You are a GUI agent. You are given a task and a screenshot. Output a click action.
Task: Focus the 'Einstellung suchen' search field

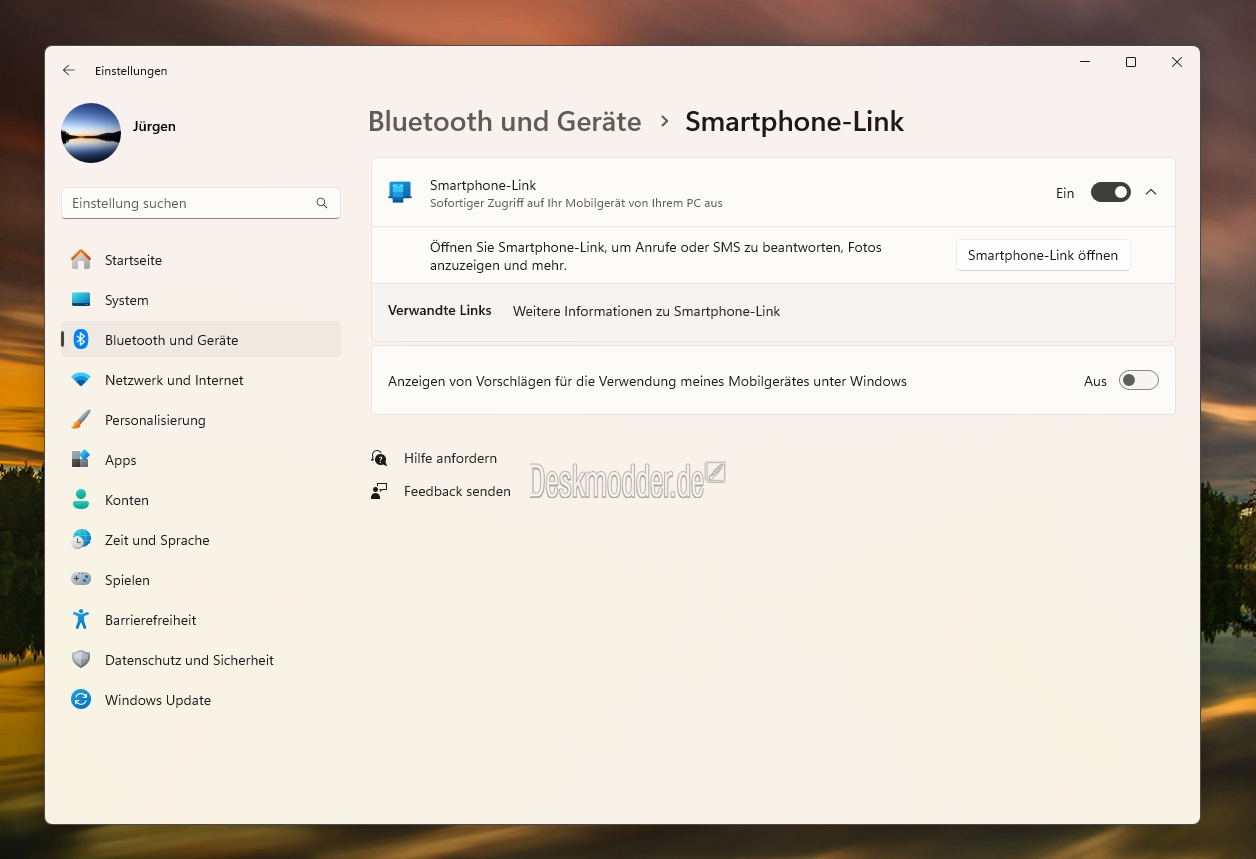[201, 203]
